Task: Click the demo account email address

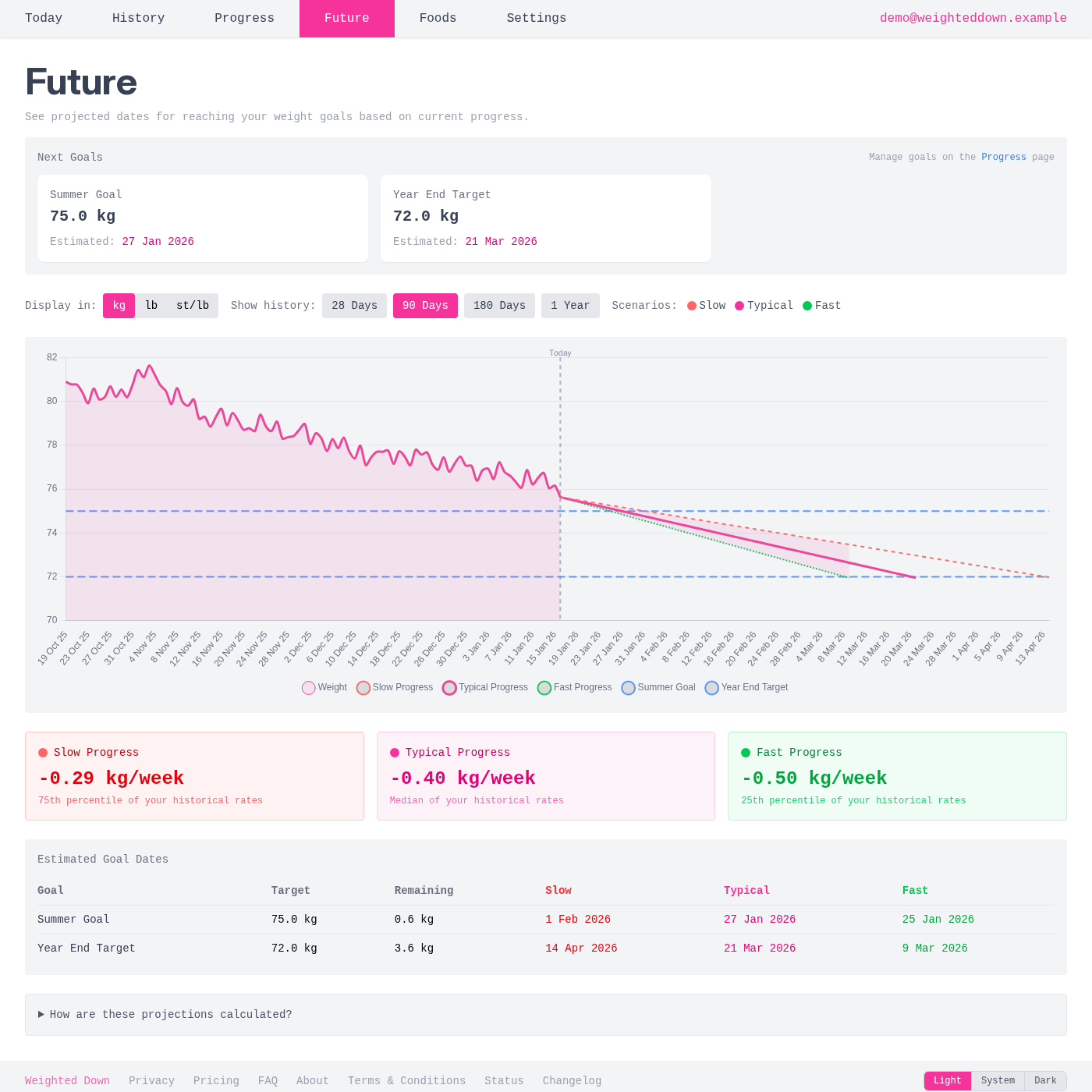Action: point(973,18)
